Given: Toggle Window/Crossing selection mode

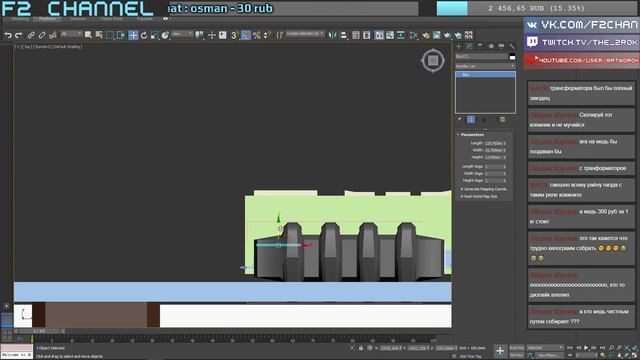Looking at the screenshot, I should pyautogui.click(x=121, y=36).
